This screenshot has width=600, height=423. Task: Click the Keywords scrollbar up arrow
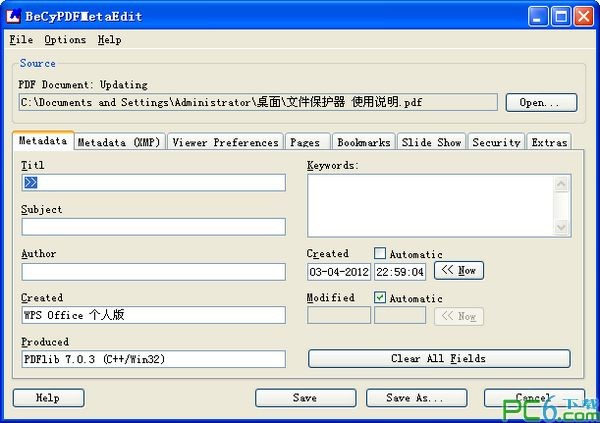(x=561, y=185)
